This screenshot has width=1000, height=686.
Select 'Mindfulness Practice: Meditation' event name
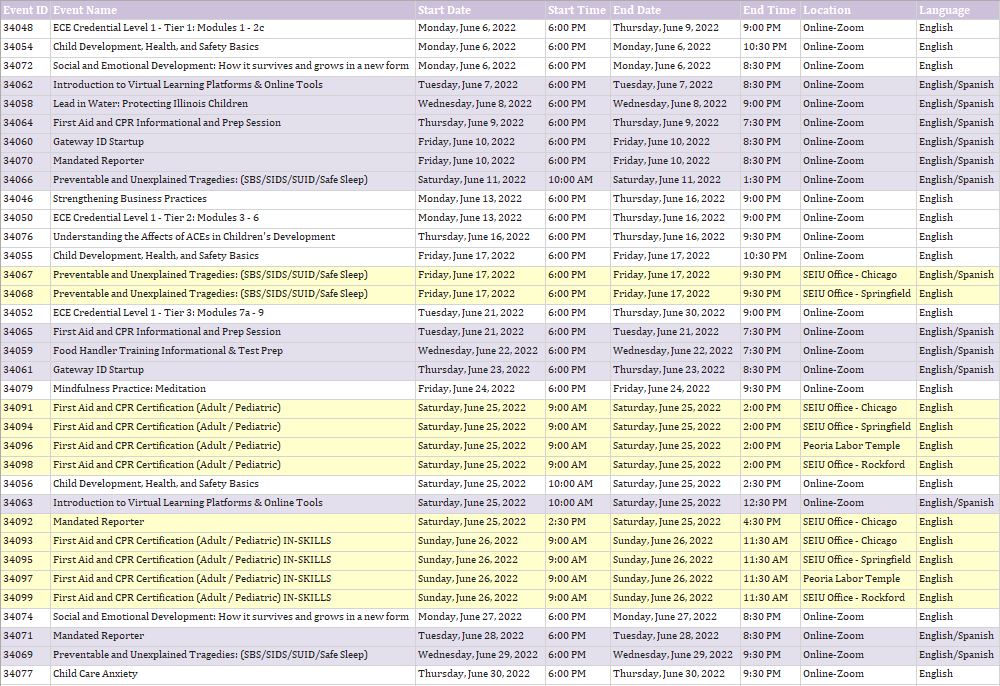pyautogui.click(x=129, y=388)
